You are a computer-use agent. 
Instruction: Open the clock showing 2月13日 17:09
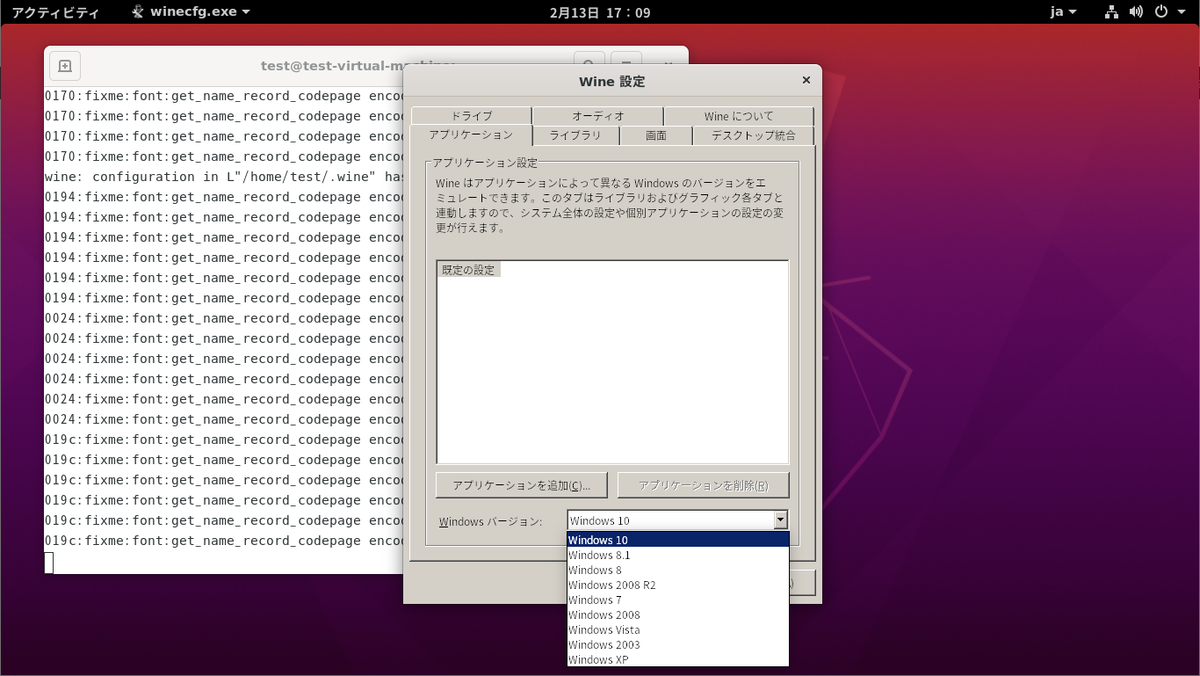click(x=600, y=12)
